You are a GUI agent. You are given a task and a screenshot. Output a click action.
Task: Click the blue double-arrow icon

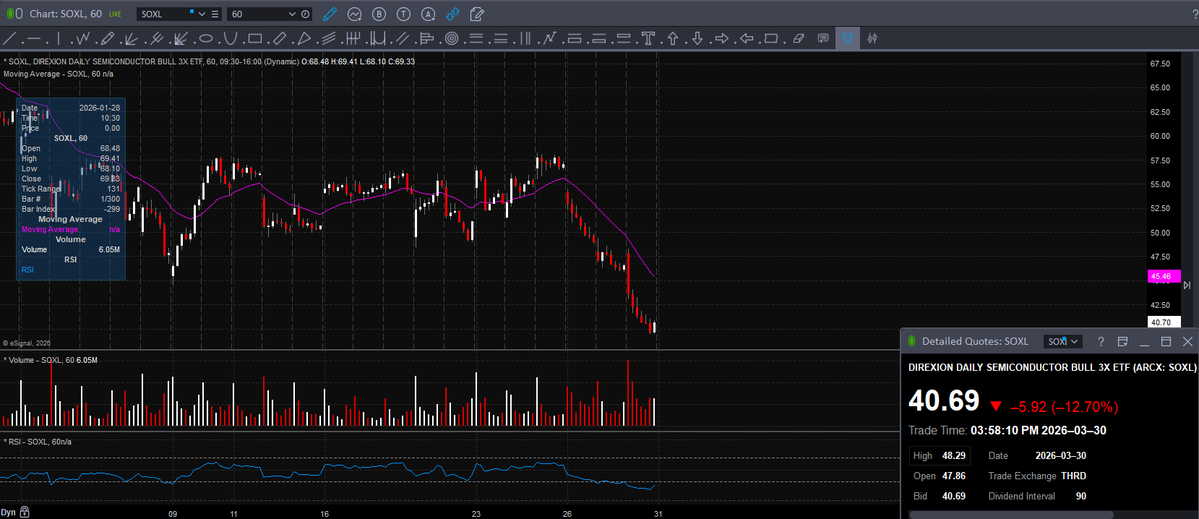pyautogui.click(x=453, y=14)
